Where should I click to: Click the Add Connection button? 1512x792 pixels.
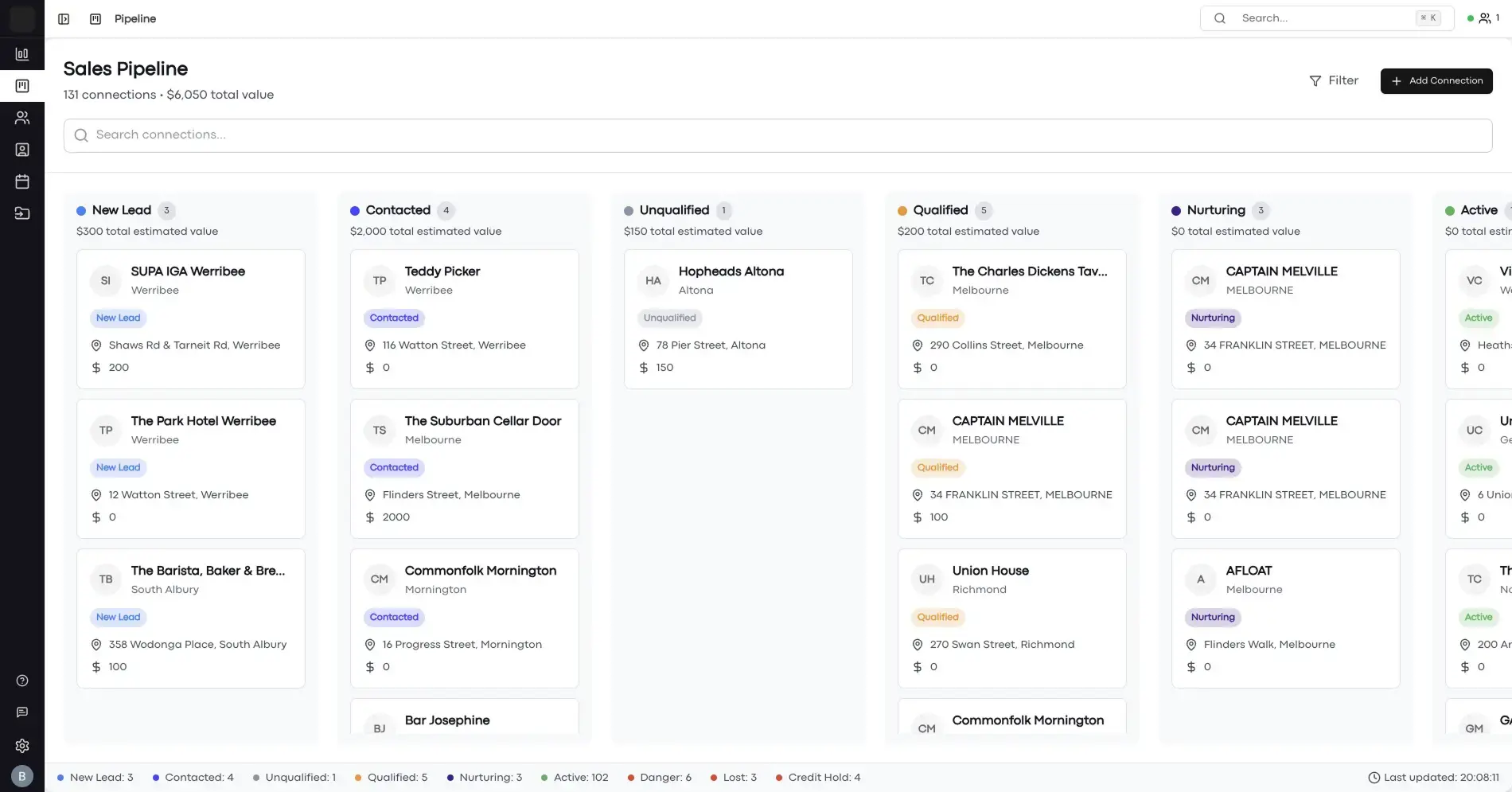1436,80
